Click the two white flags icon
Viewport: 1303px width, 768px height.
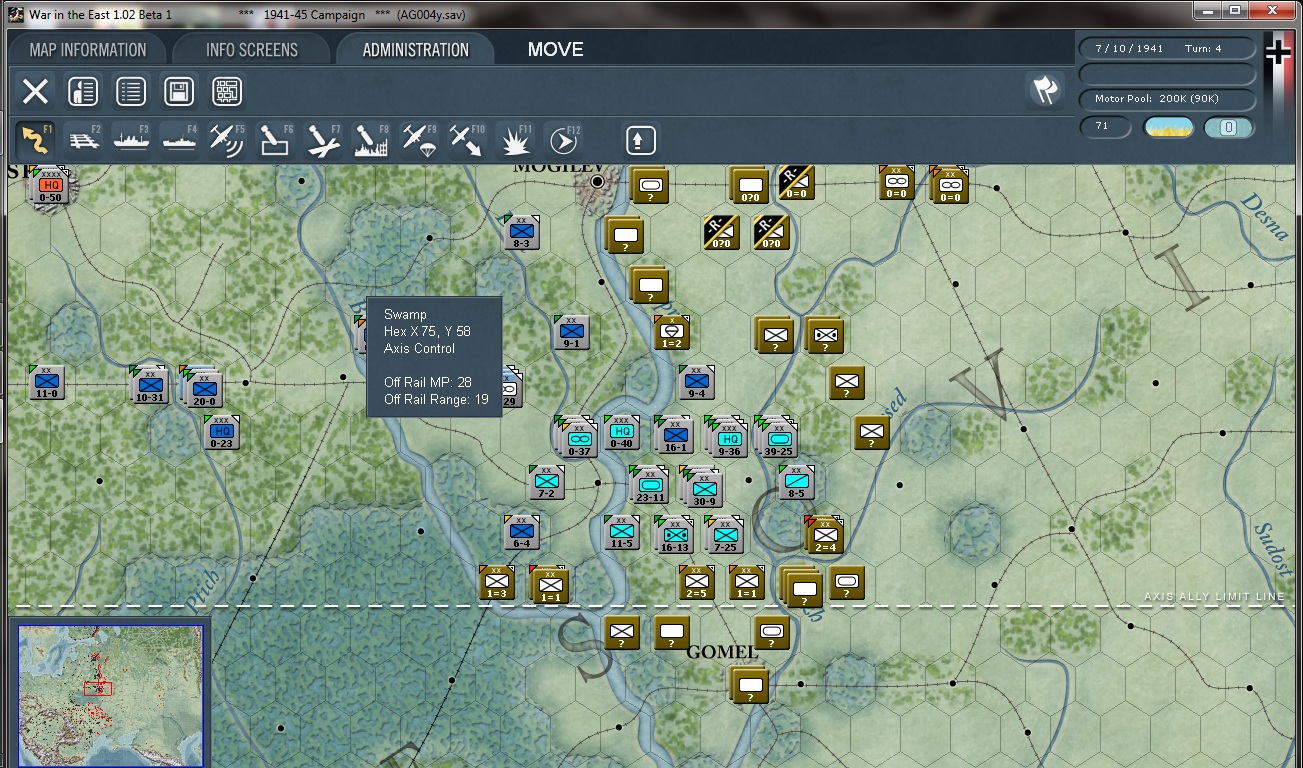click(x=1045, y=90)
